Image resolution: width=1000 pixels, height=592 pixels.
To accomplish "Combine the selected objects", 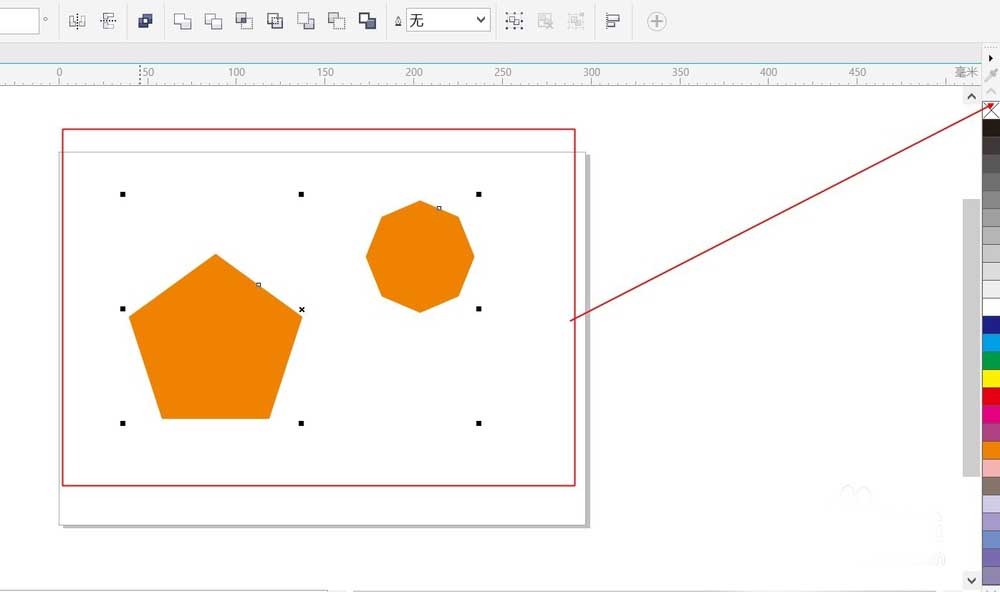I will tap(145, 21).
